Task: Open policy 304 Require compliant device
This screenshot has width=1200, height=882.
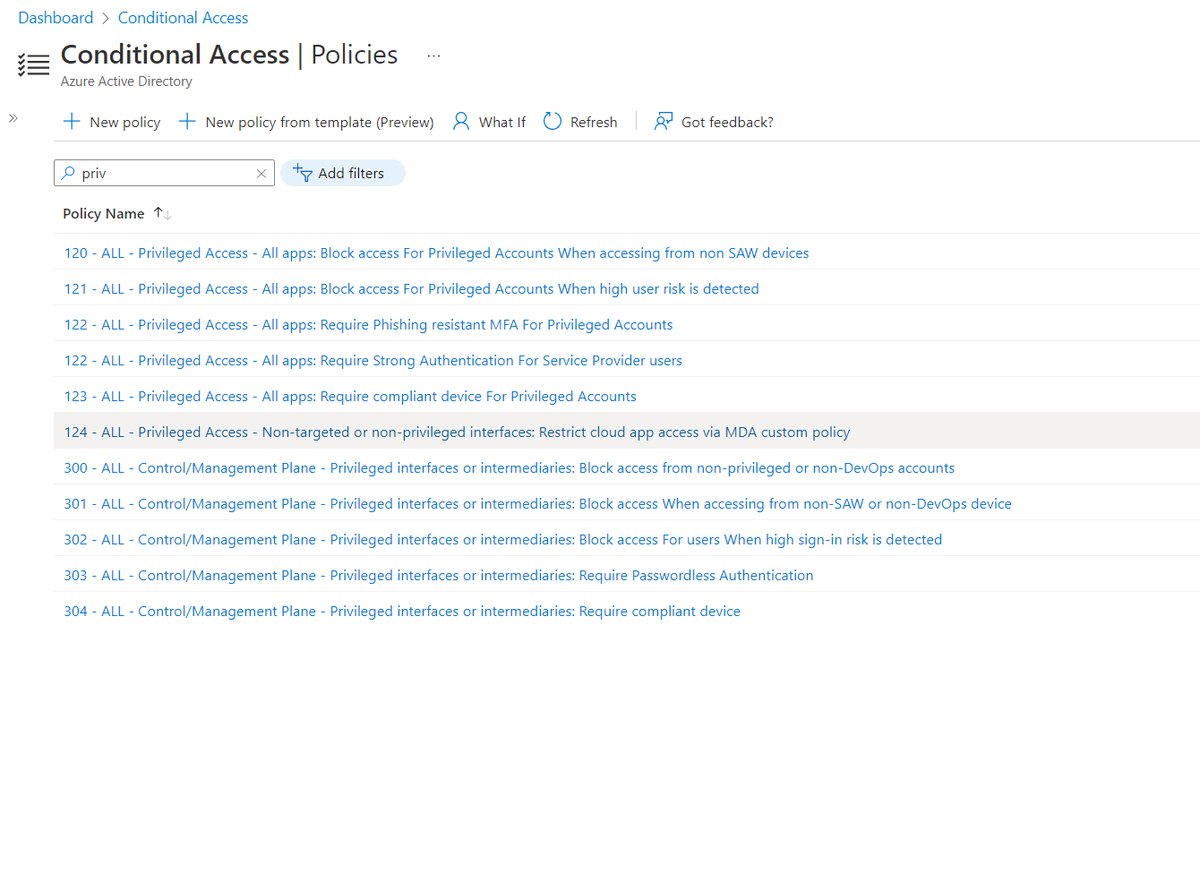Action: tap(402, 611)
